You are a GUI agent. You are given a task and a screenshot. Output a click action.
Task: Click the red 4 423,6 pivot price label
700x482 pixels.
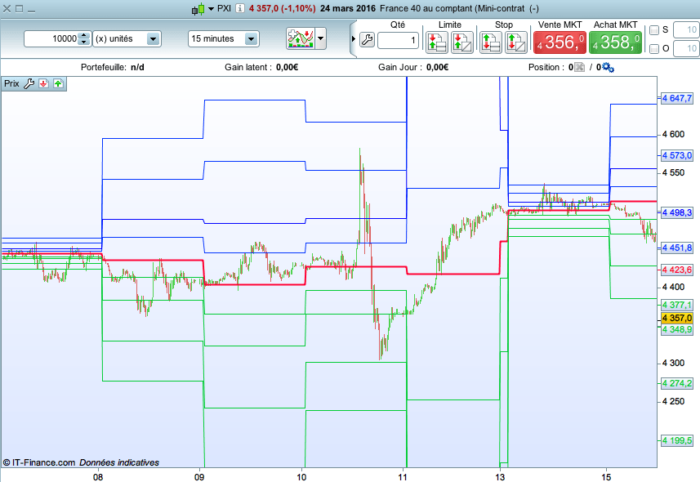tap(677, 270)
